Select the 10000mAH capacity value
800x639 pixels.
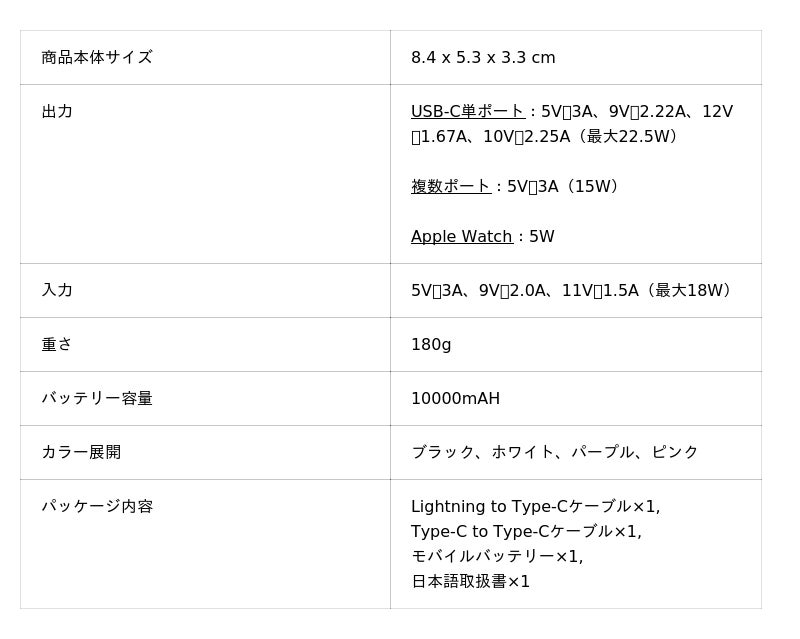pyautogui.click(x=455, y=398)
